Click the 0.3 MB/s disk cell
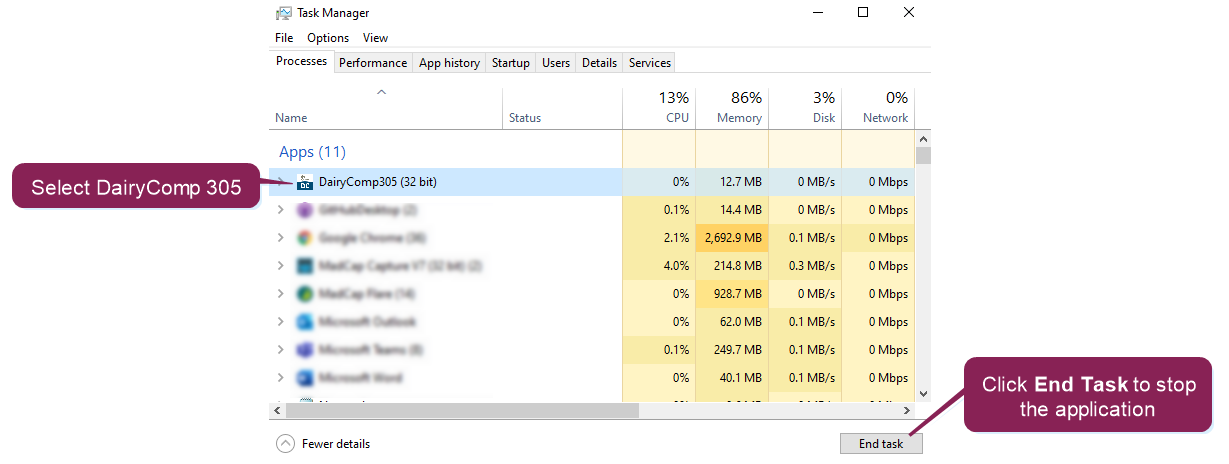Image resolution: width=1229 pixels, height=464 pixels. point(804,266)
